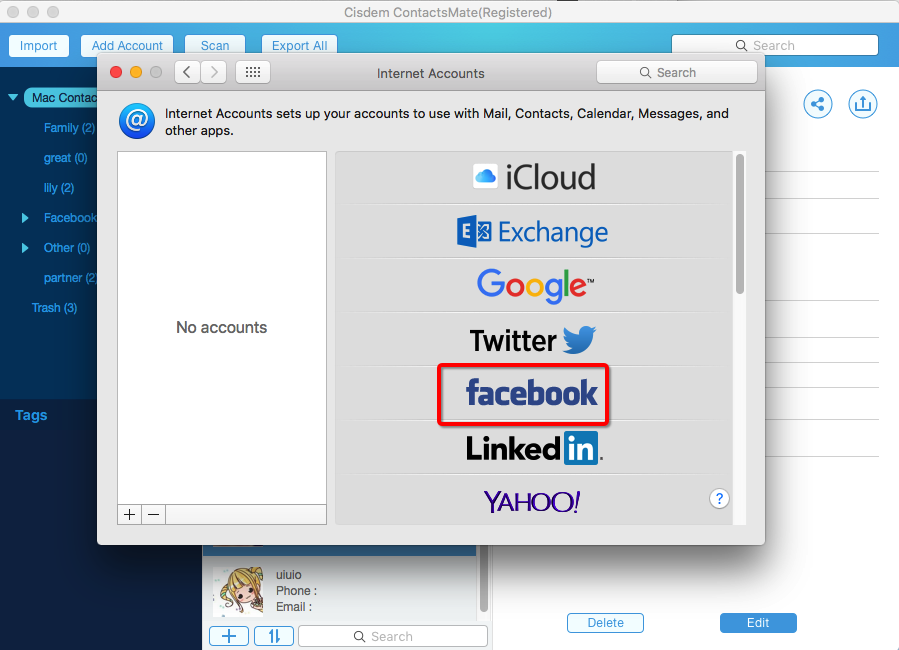Select the Facebook sidebar group
The height and width of the screenshot is (650, 899).
(70, 218)
